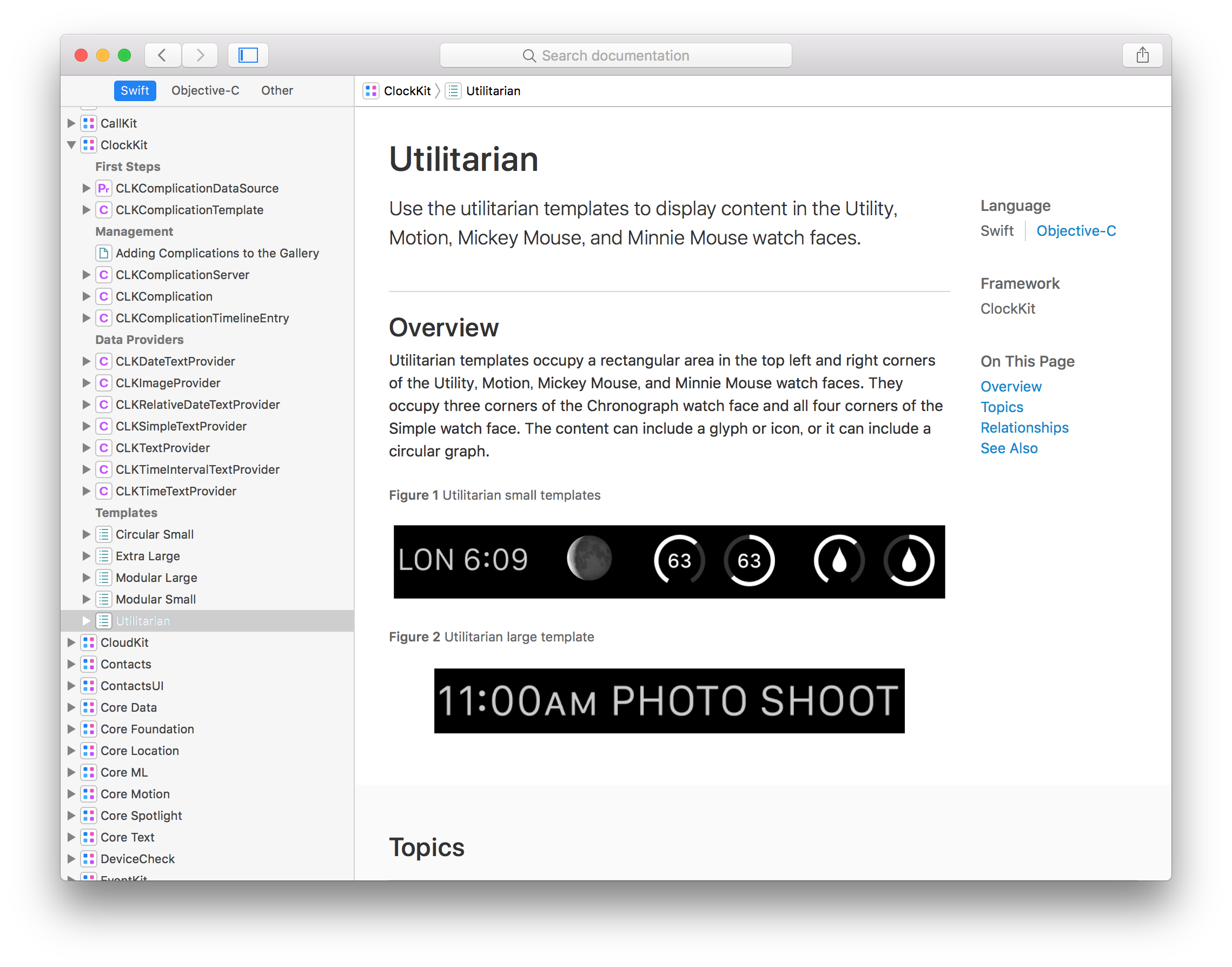The image size is (1232, 967).
Task: Click ClockKit in the breadcrumb bar
Action: (x=407, y=91)
